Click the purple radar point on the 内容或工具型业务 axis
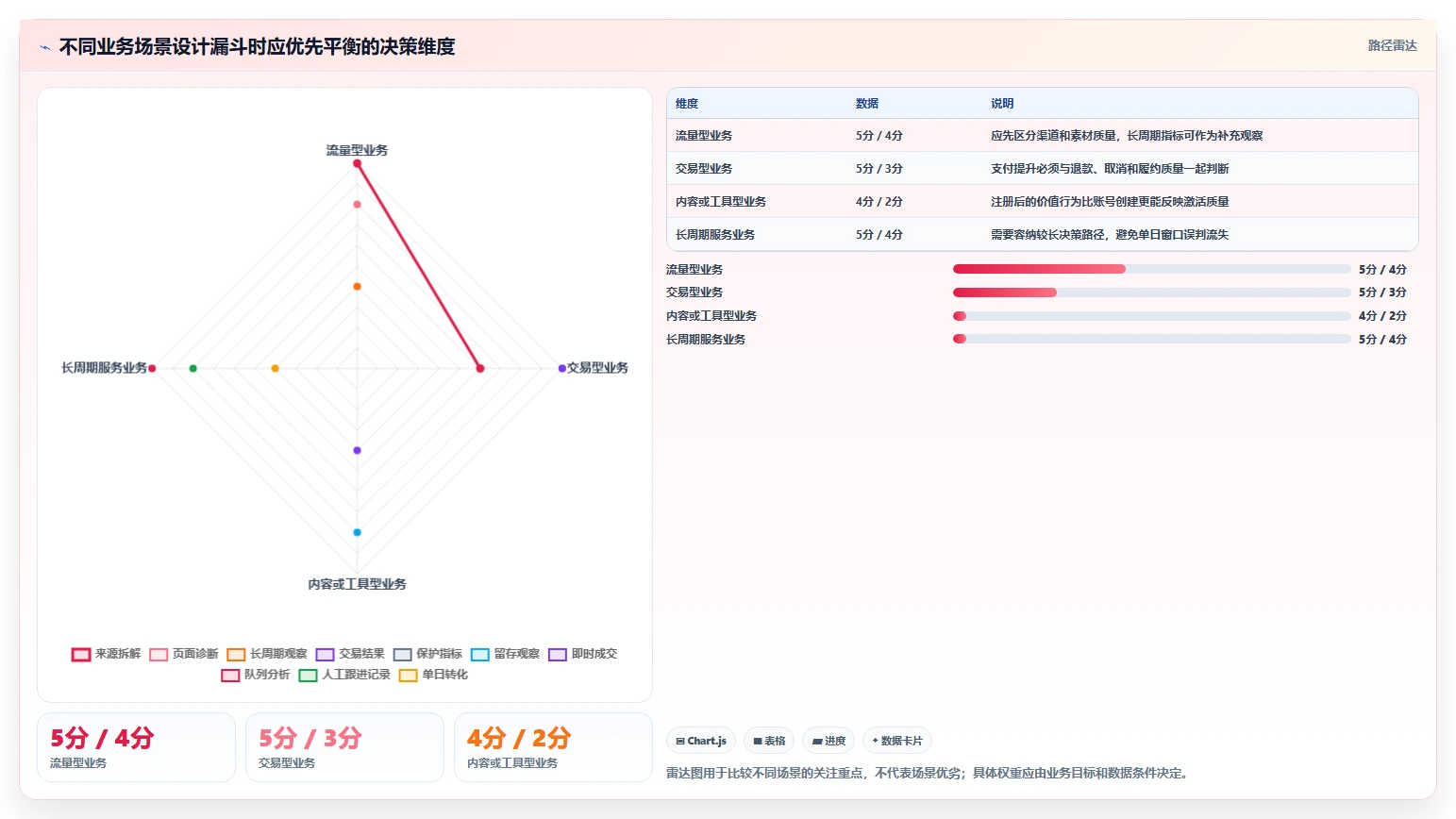The image size is (1456, 819). (x=357, y=450)
